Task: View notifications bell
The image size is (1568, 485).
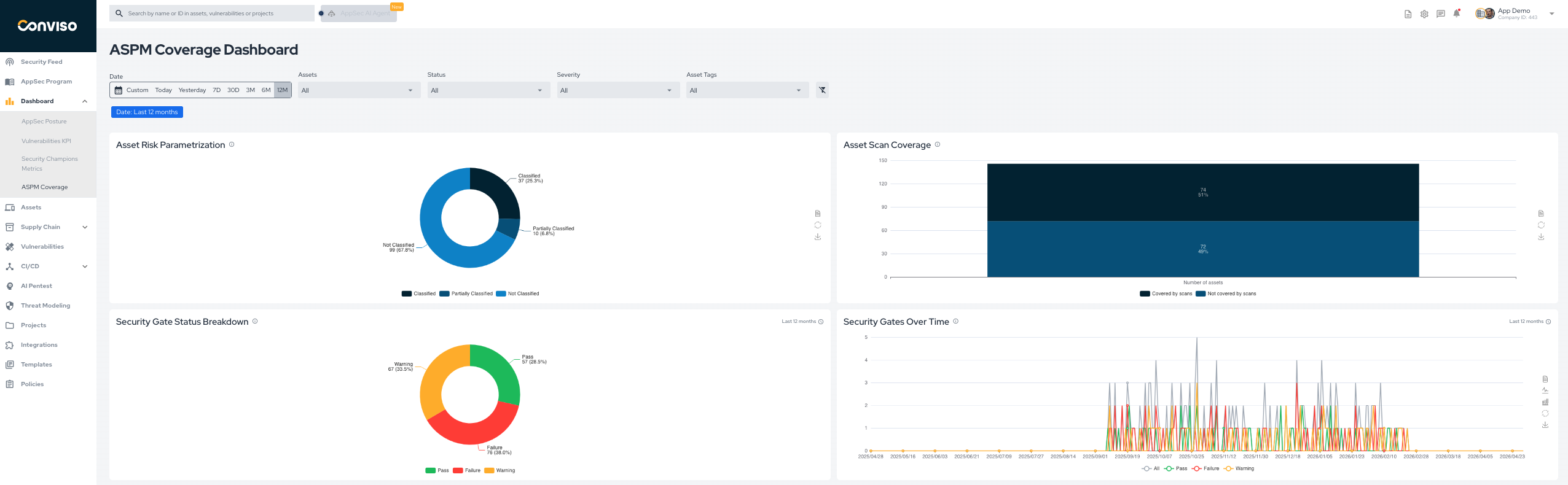Action: coord(1456,14)
